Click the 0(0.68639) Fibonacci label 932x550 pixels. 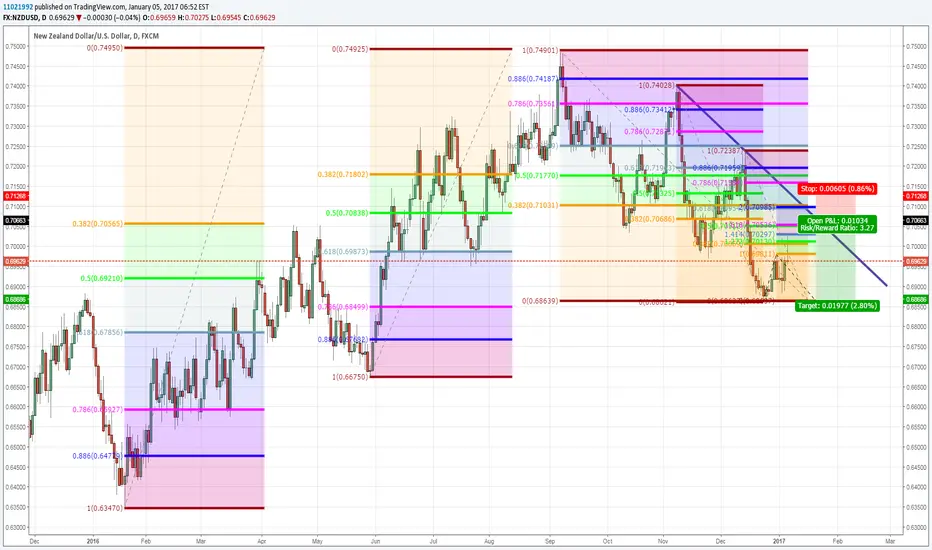[x=540, y=301]
